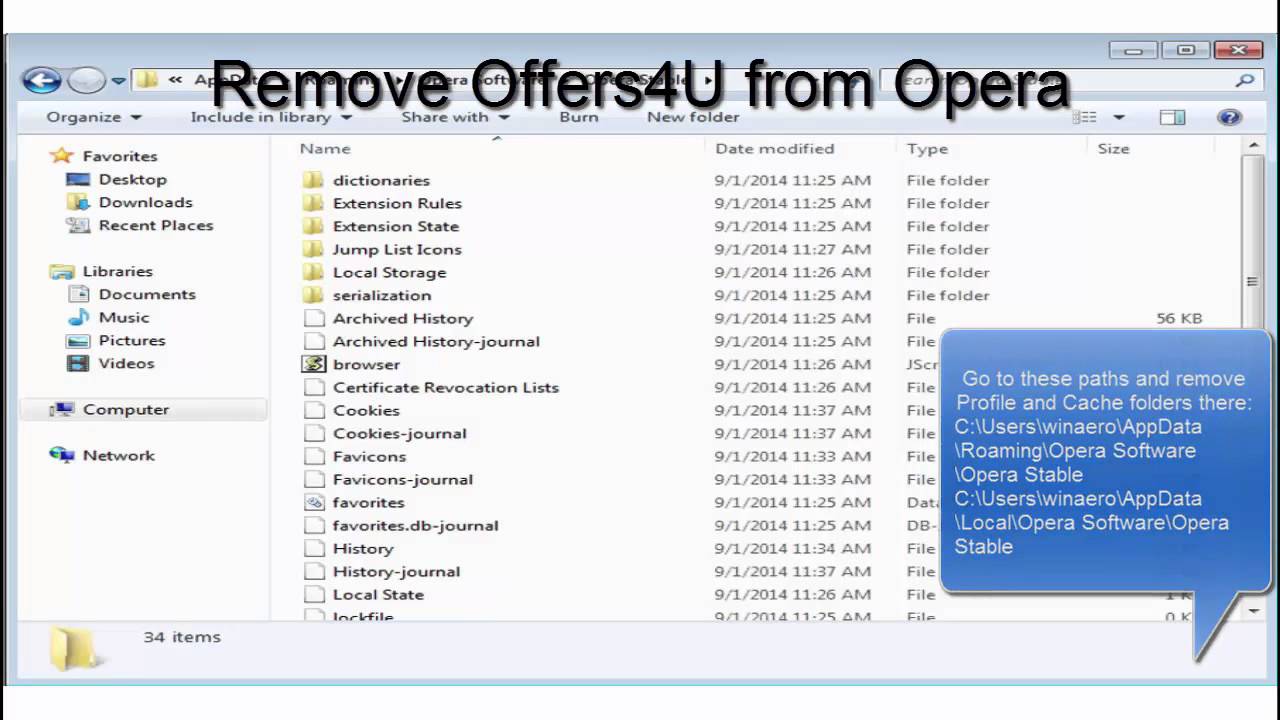Open the view options dropdown arrow
The image size is (1280, 720).
click(1119, 117)
